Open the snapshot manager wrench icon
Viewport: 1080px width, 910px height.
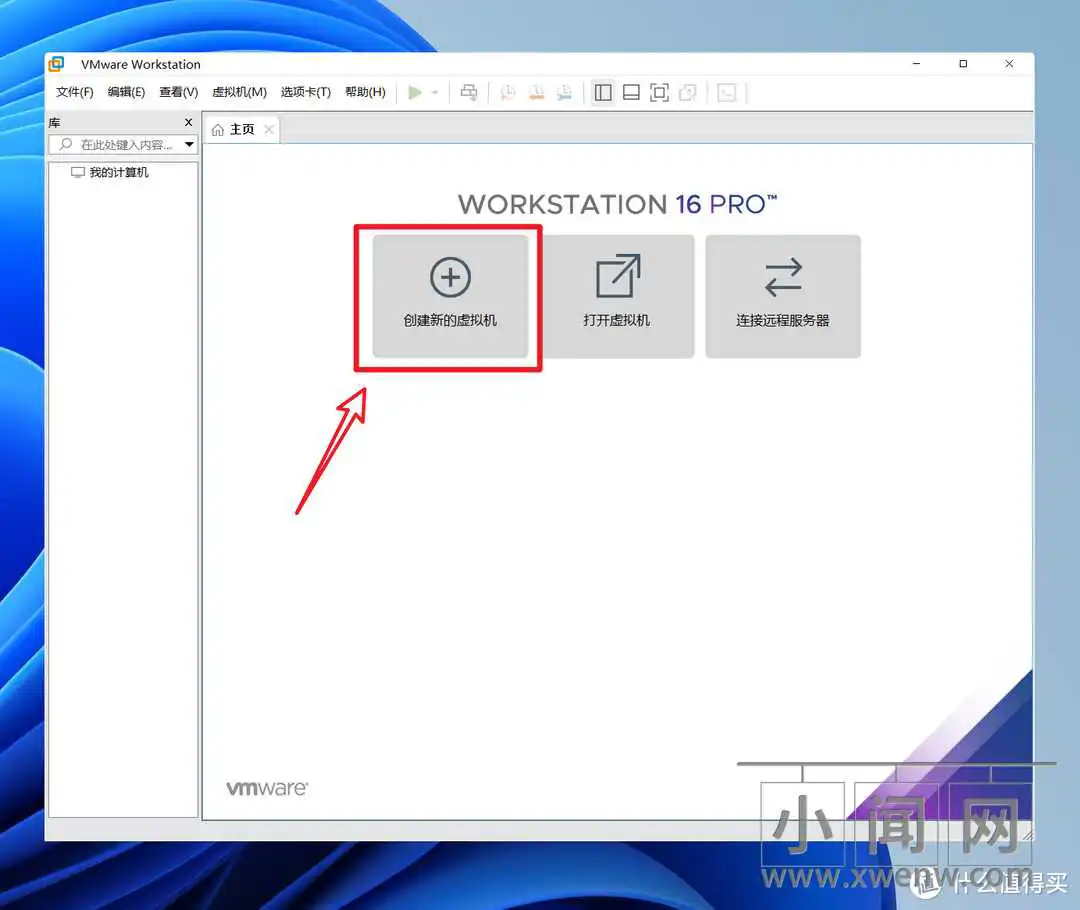click(564, 92)
